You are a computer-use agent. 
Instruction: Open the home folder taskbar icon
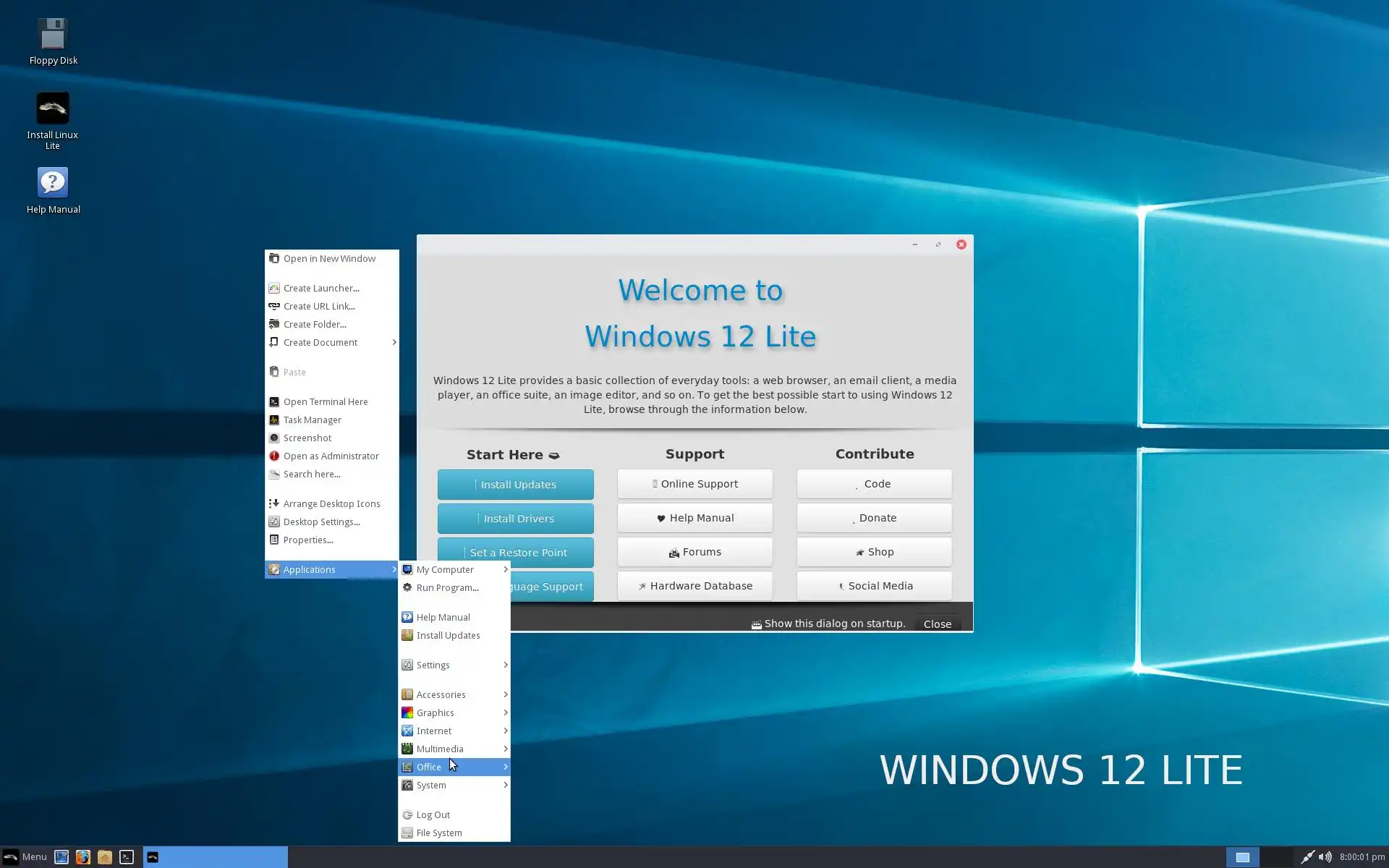tap(105, 857)
